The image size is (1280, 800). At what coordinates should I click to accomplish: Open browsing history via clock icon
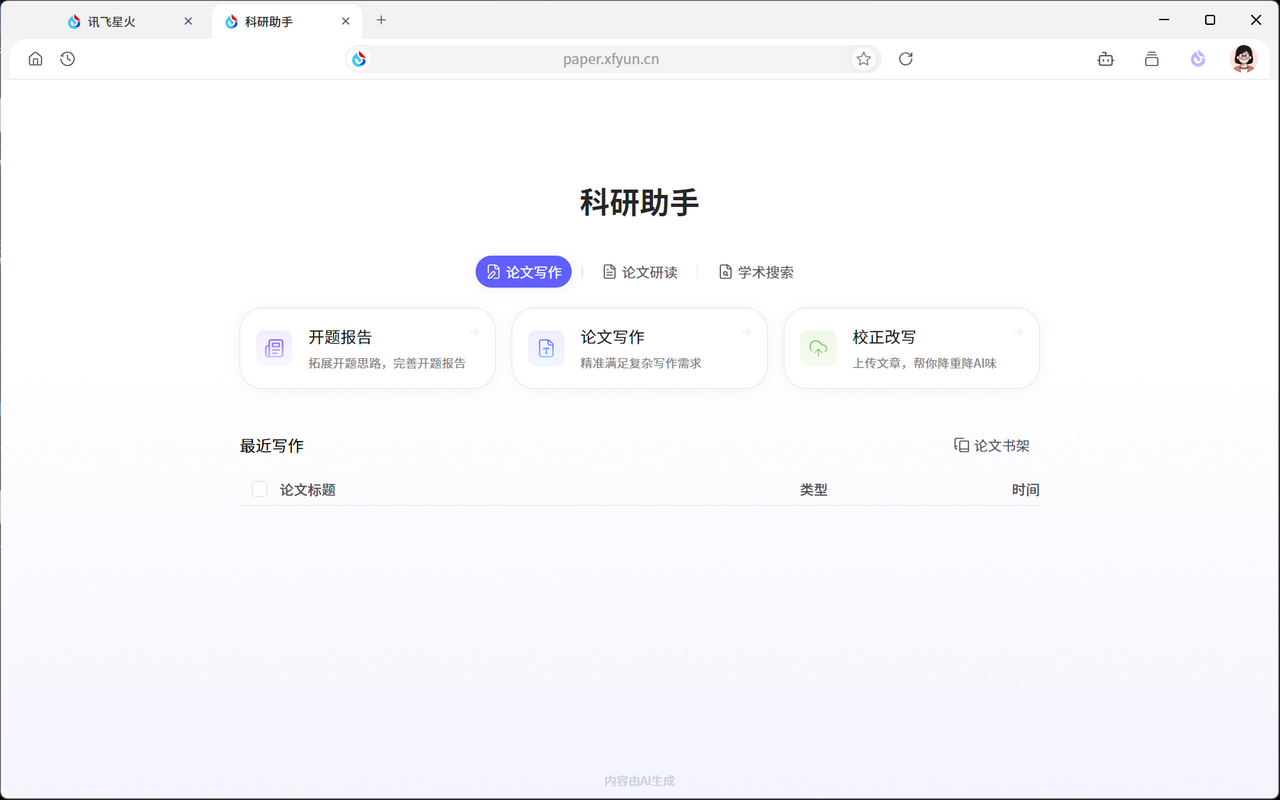(x=67, y=59)
